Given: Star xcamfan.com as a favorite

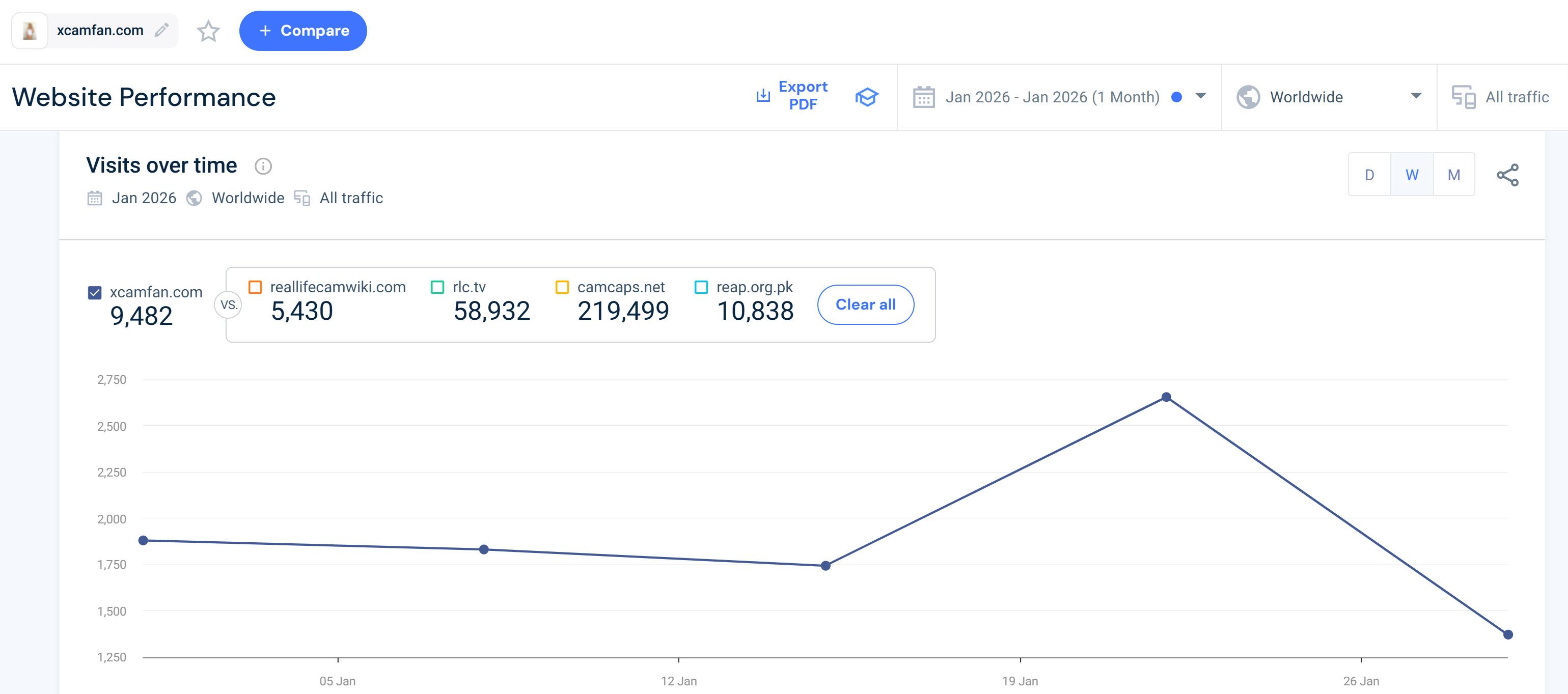Looking at the screenshot, I should (x=208, y=31).
